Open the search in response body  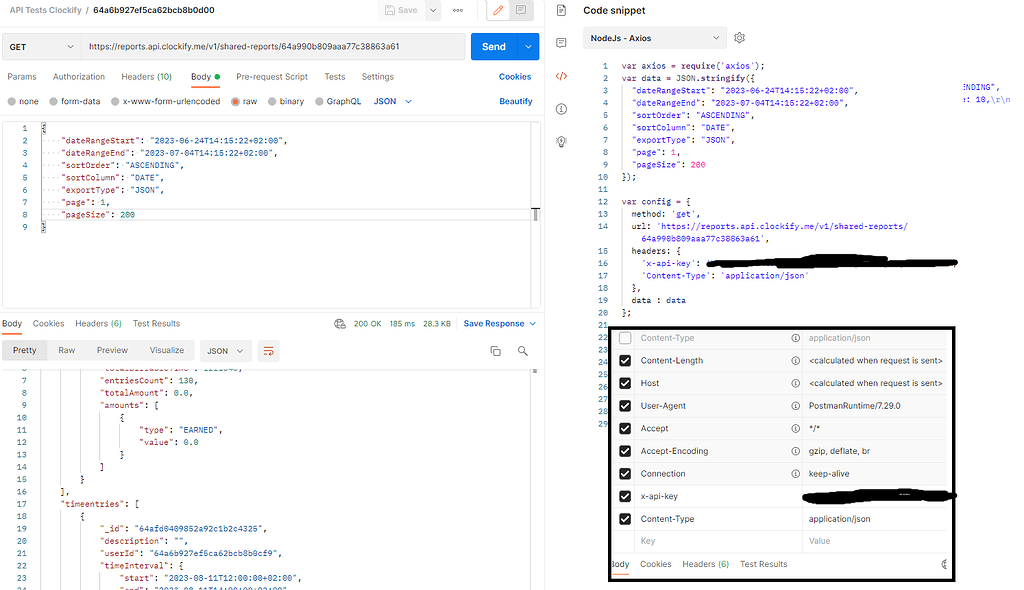[x=522, y=350]
